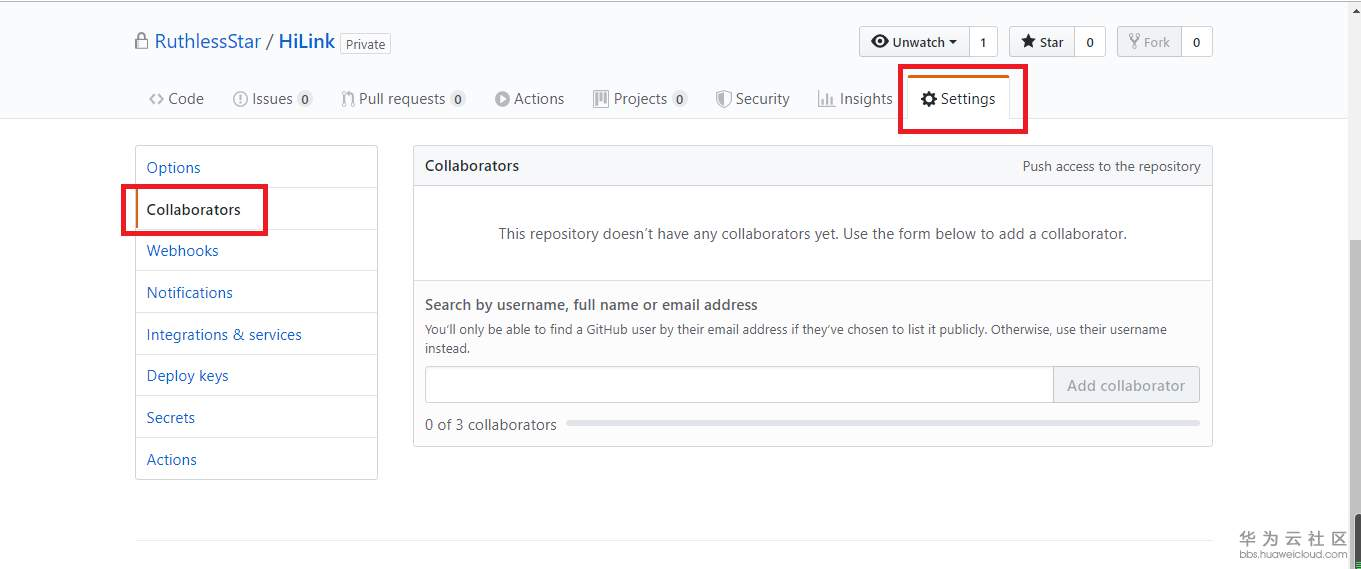Screen dimensions: 1361x569
Task: Go to Webhooks in the sidebar
Action: [183, 251]
